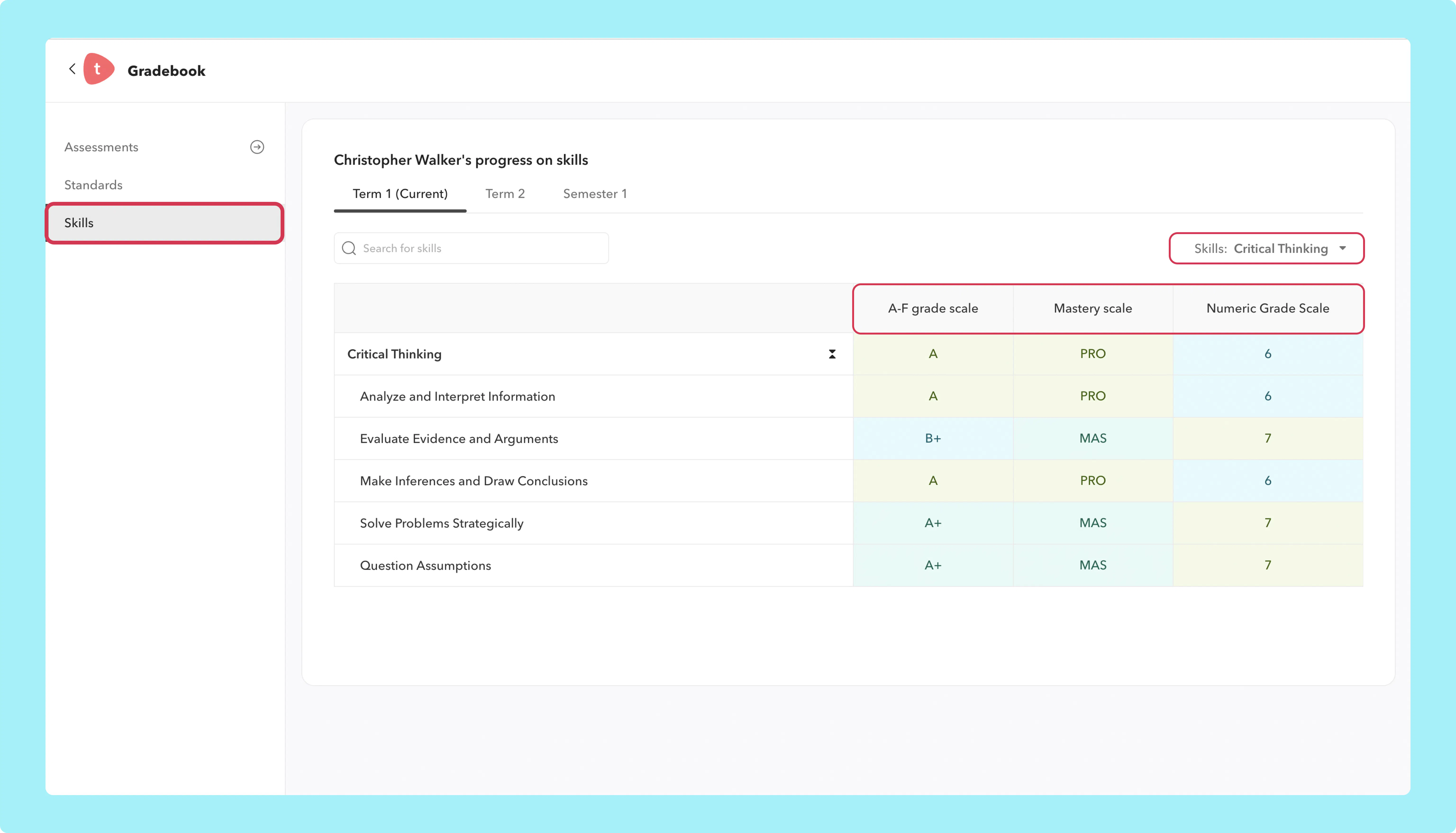
Task: Click PRO mastery for Analyze and Interpret Information
Action: pos(1093,396)
